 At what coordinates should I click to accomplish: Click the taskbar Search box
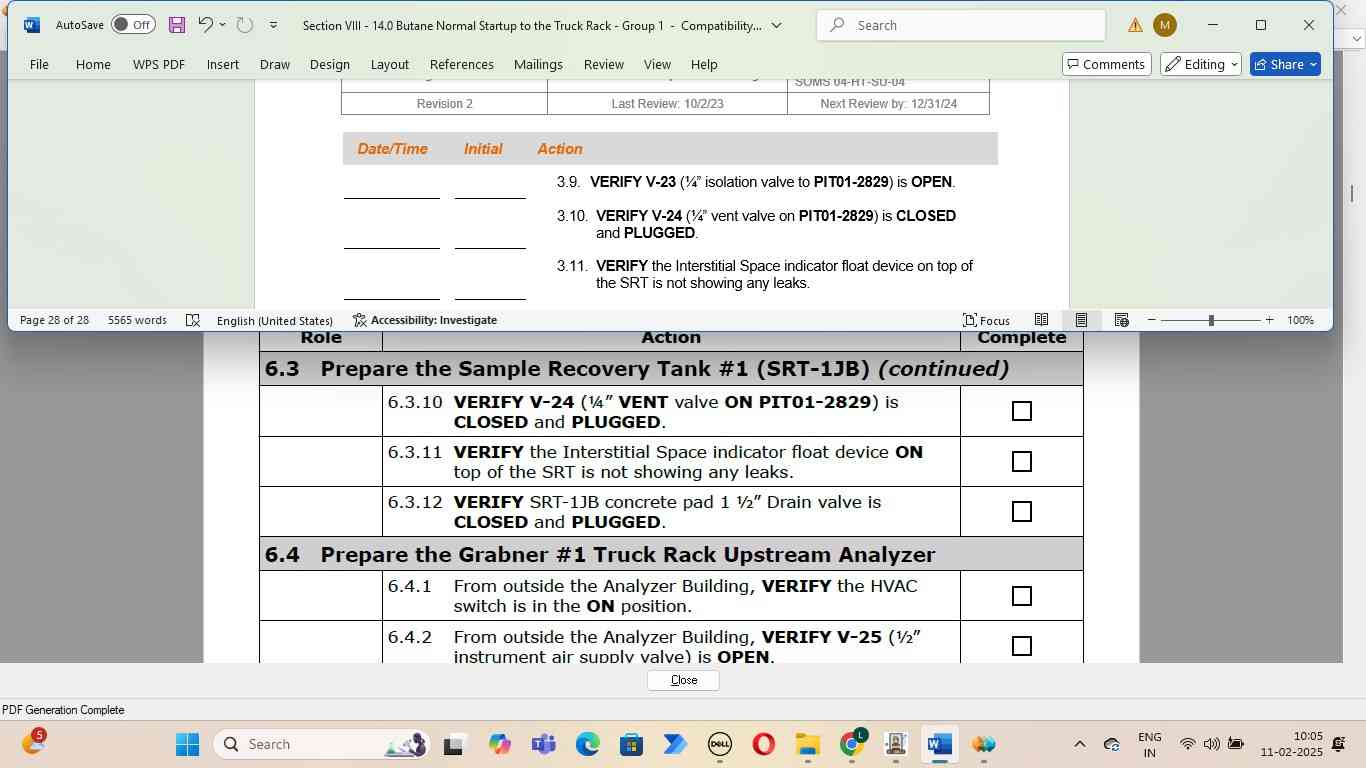(x=320, y=744)
